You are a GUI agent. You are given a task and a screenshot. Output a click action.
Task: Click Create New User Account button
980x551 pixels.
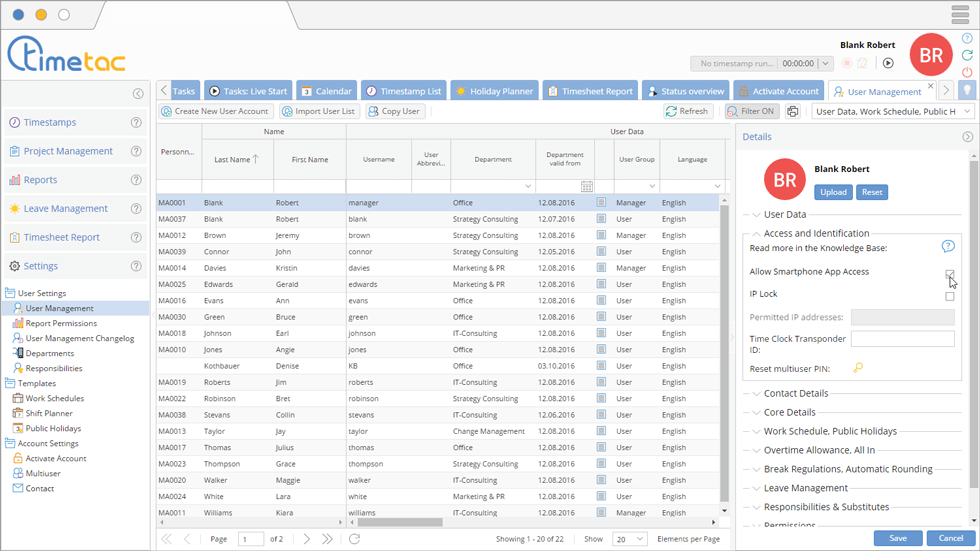click(x=215, y=112)
